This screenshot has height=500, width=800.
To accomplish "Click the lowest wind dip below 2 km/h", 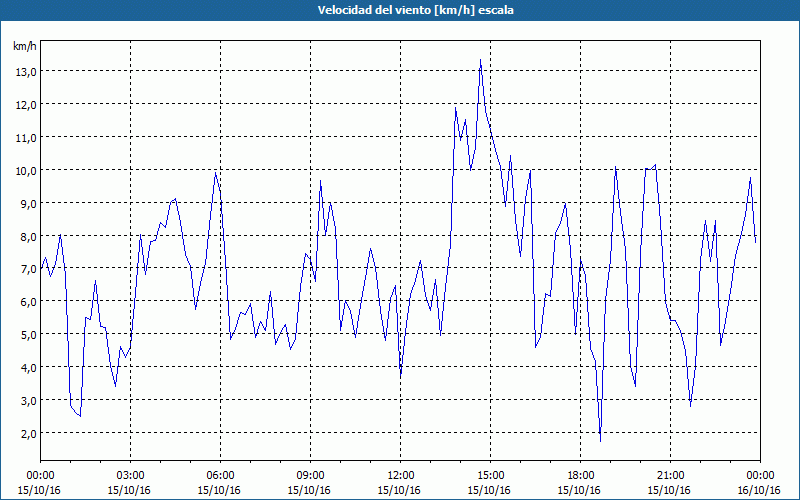I will [601, 441].
